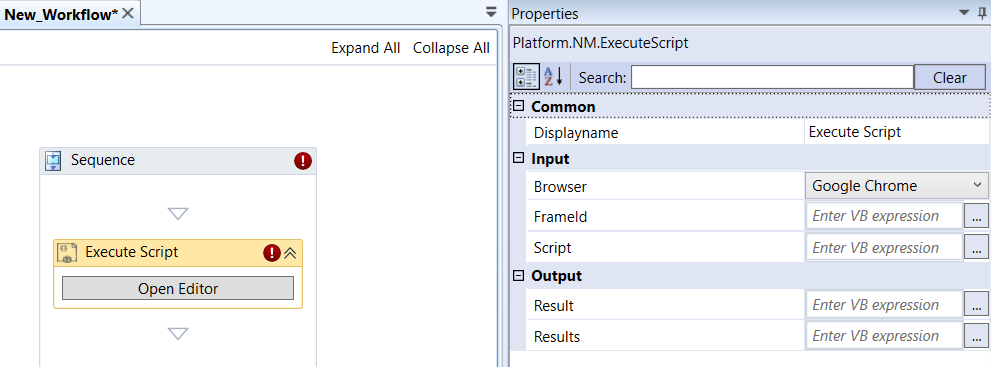Open the Properties panel options dropdown
The image size is (991, 367).
tap(964, 13)
